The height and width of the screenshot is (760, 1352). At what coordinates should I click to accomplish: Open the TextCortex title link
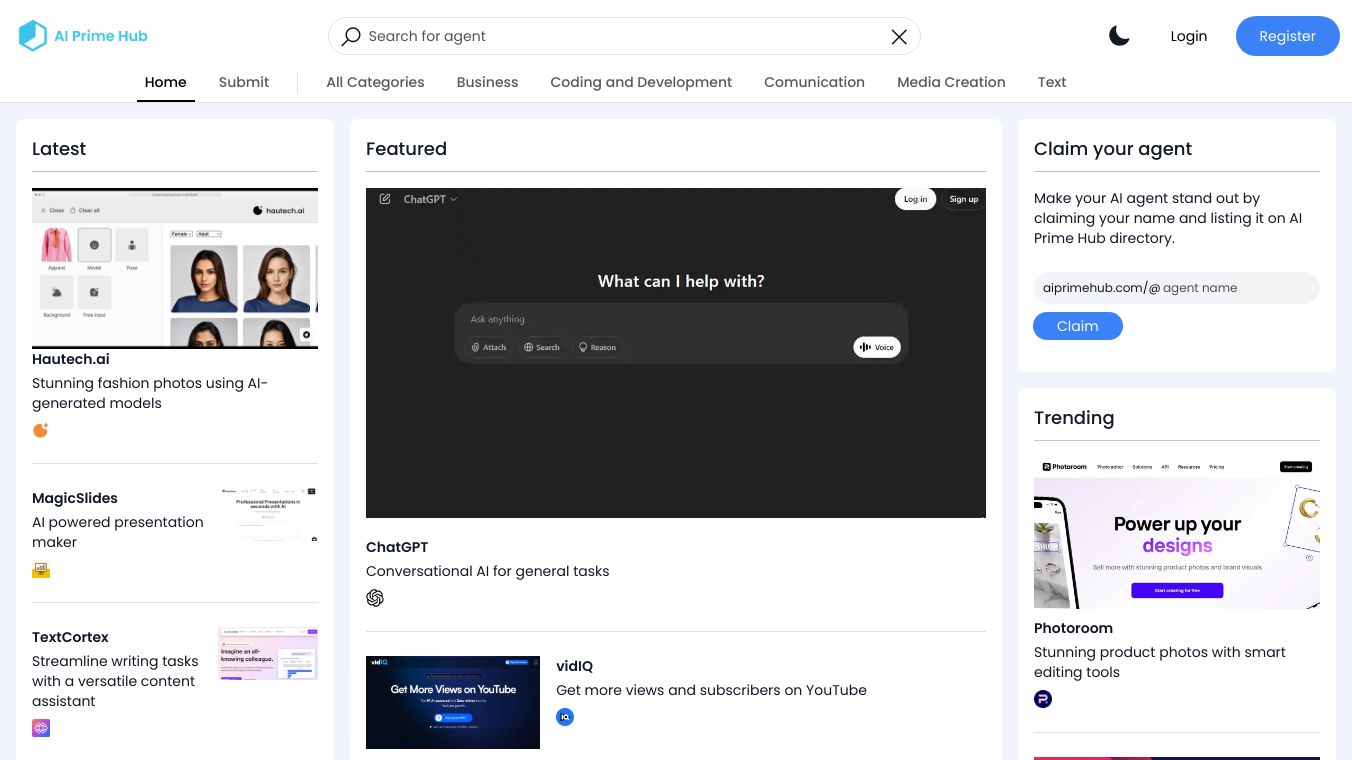pyautogui.click(x=70, y=637)
